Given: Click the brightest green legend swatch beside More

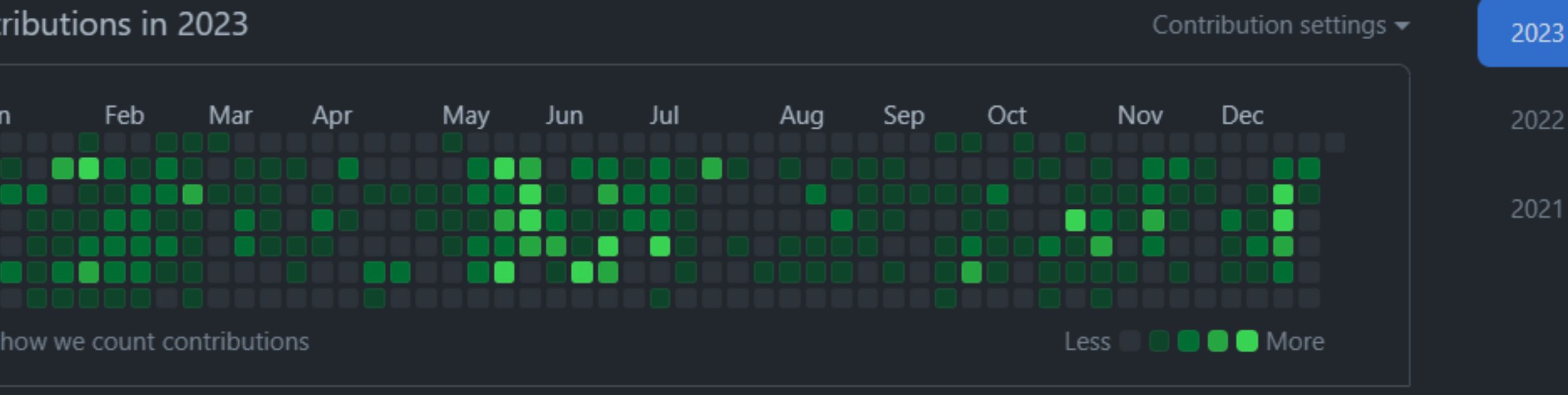Looking at the screenshot, I should click(x=1246, y=341).
